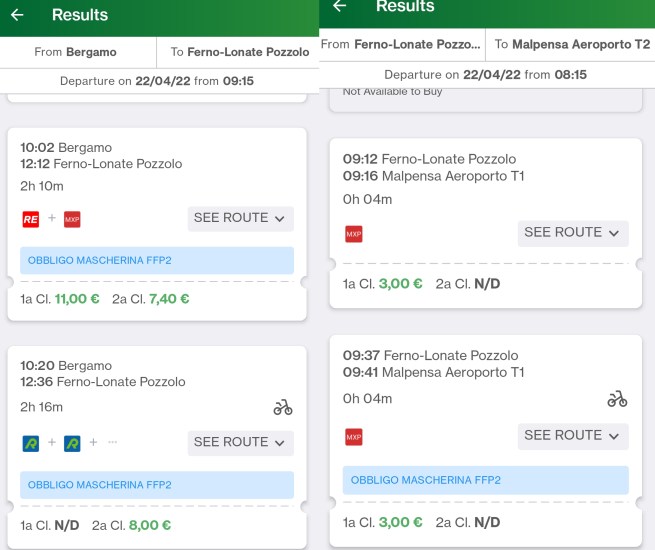
Task: Expand SEE ROUTE for the 10:02 Bergamo trip
Action: coord(241,218)
